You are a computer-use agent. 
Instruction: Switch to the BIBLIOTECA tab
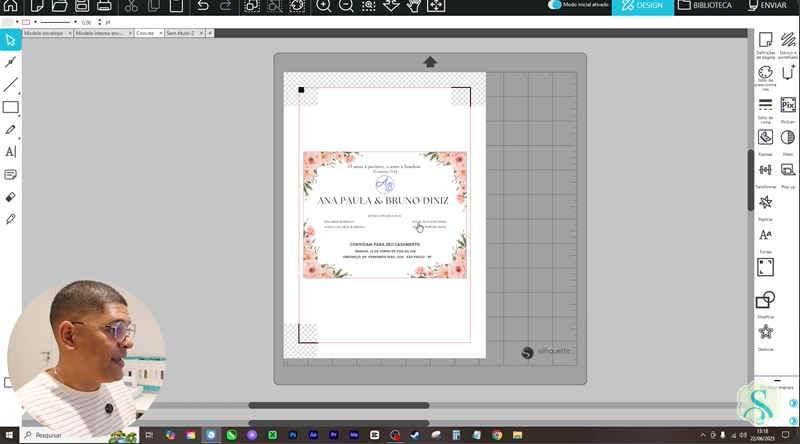(706, 6)
